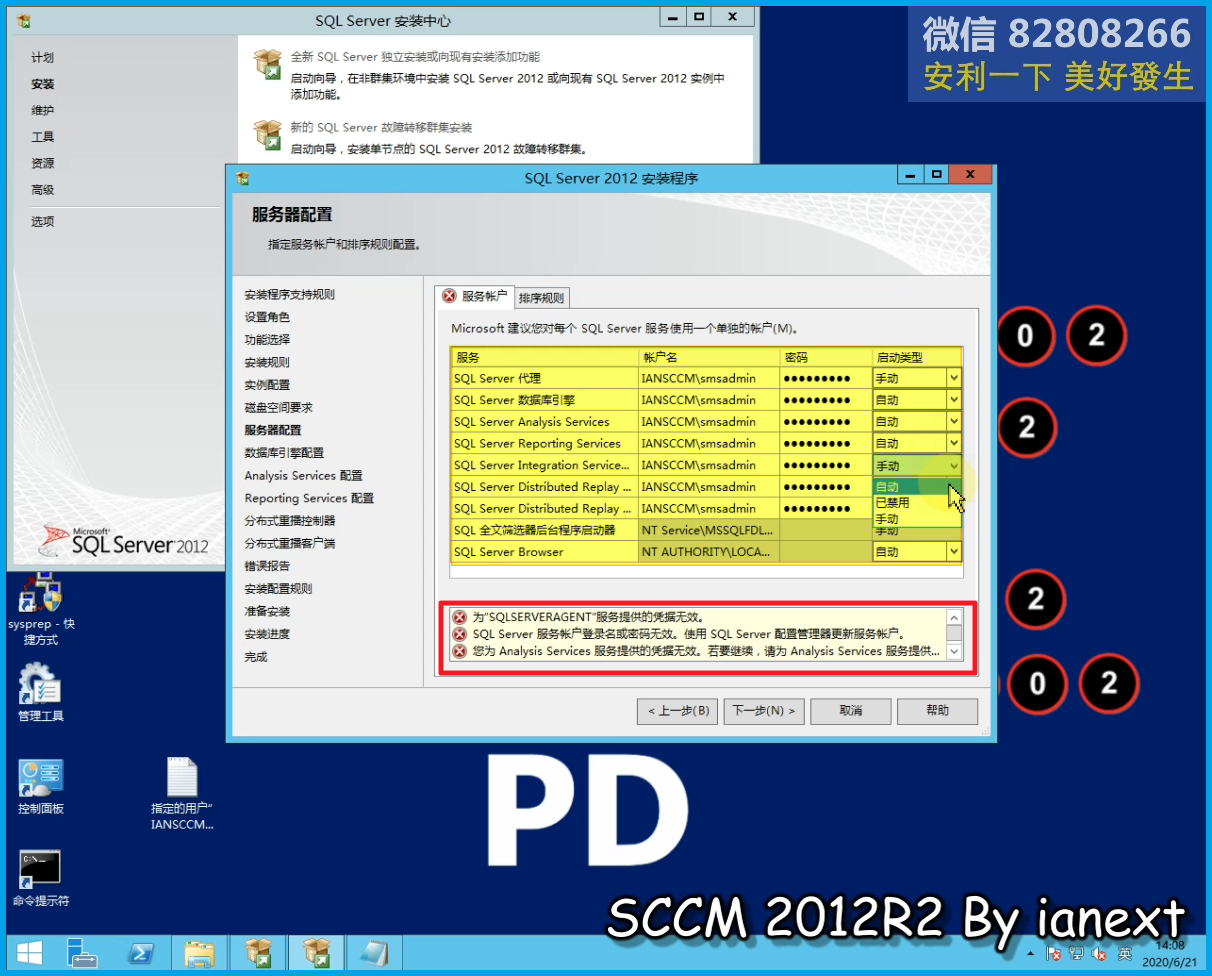Open startup type dropdown for Reporting Services
Viewport: 1212px width, 976px height.
click(954, 443)
